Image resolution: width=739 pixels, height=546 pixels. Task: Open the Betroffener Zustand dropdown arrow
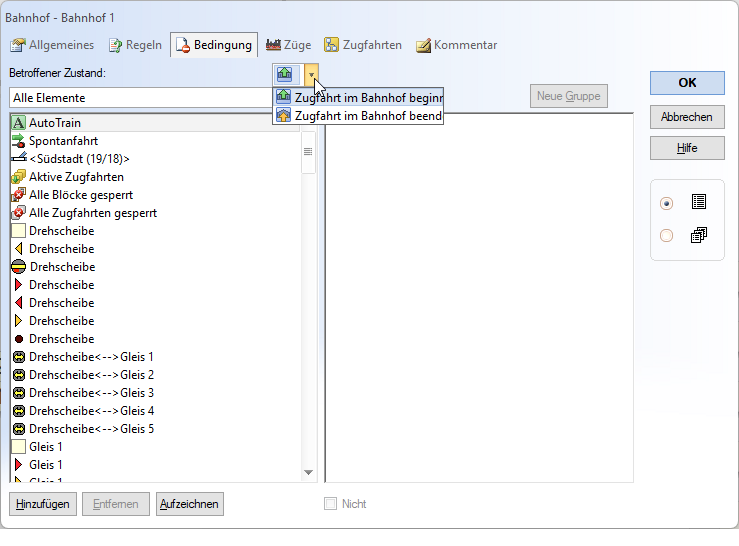click(x=312, y=74)
